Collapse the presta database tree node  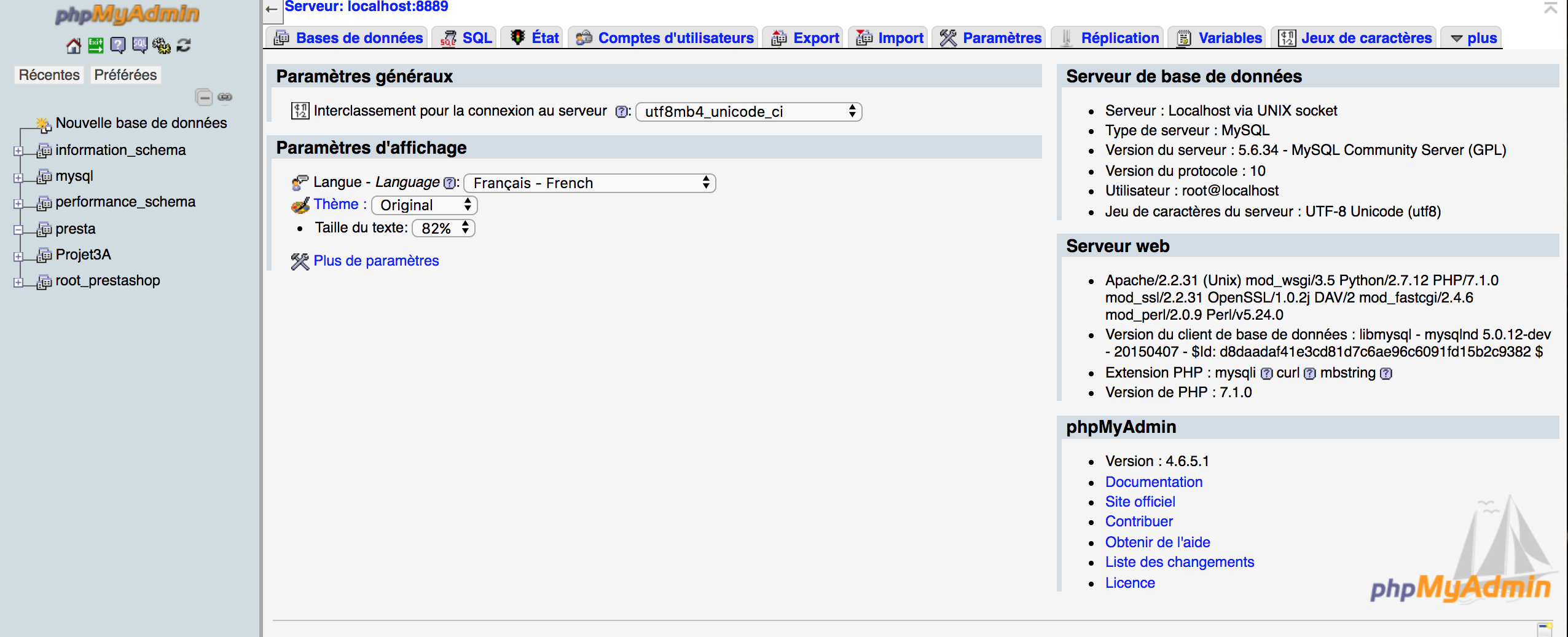18,229
